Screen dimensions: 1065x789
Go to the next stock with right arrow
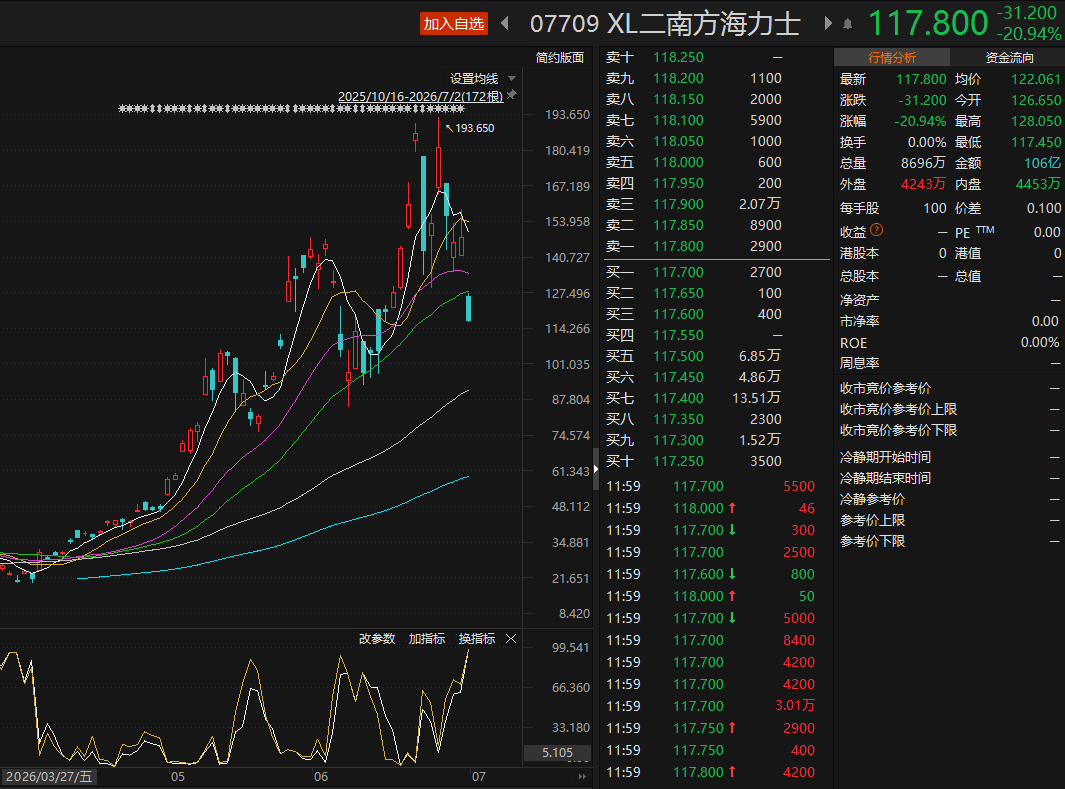(x=828, y=24)
